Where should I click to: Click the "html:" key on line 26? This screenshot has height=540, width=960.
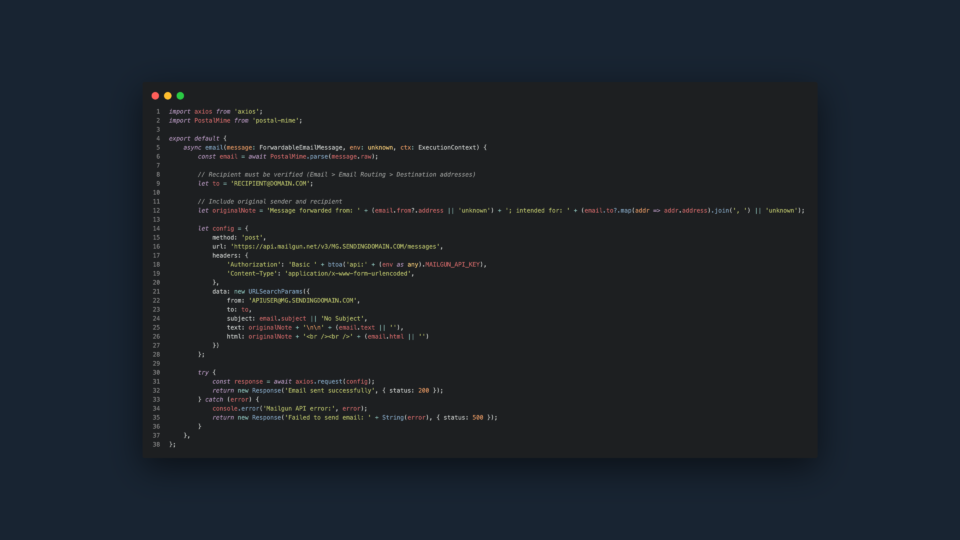pyautogui.click(x=236, y=337)
